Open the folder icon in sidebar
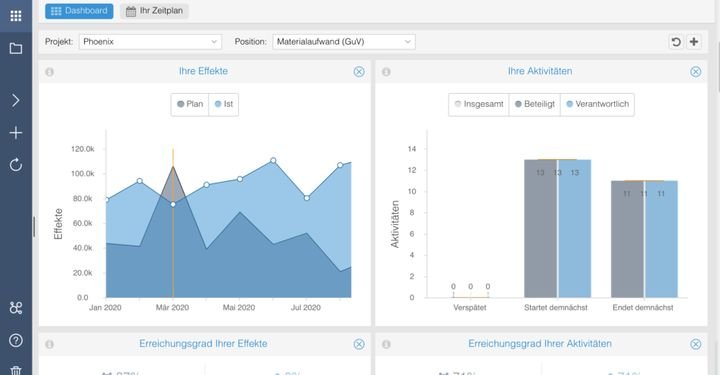720x375 pixels. [x=16, y=48]
